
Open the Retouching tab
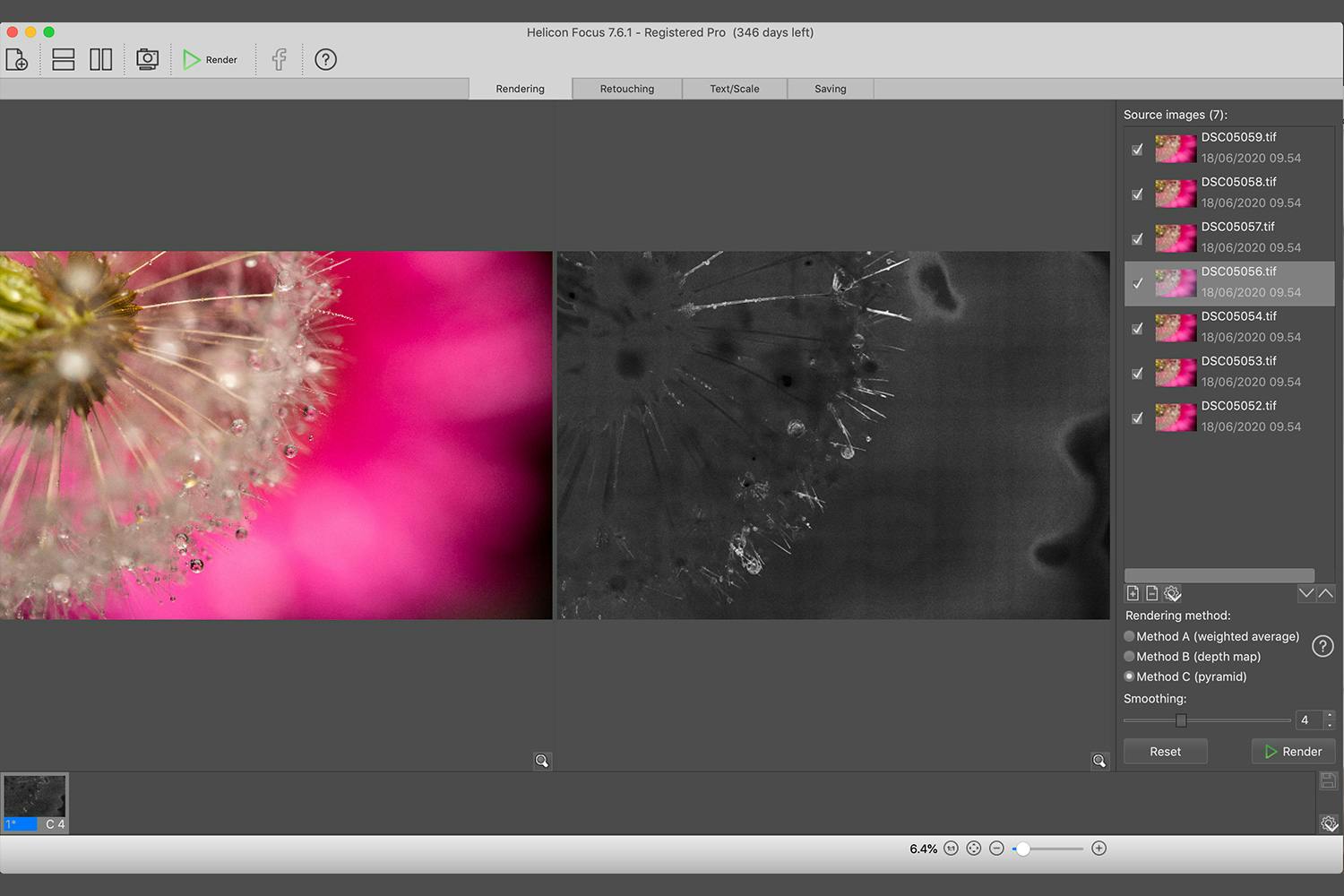[x=627, y=89]
